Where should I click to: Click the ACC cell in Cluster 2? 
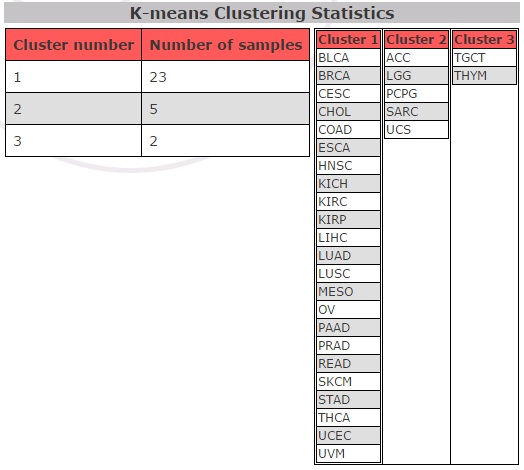(416, 58)
